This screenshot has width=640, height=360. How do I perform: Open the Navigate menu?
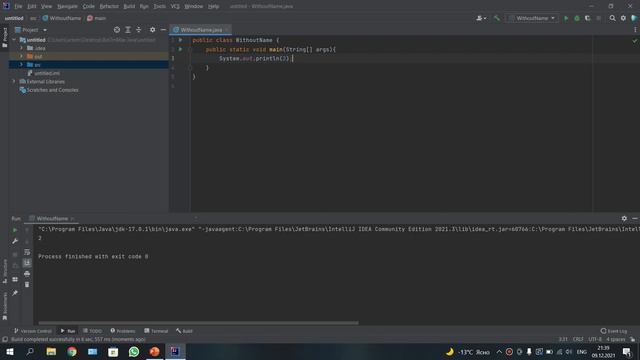point(67,7)
